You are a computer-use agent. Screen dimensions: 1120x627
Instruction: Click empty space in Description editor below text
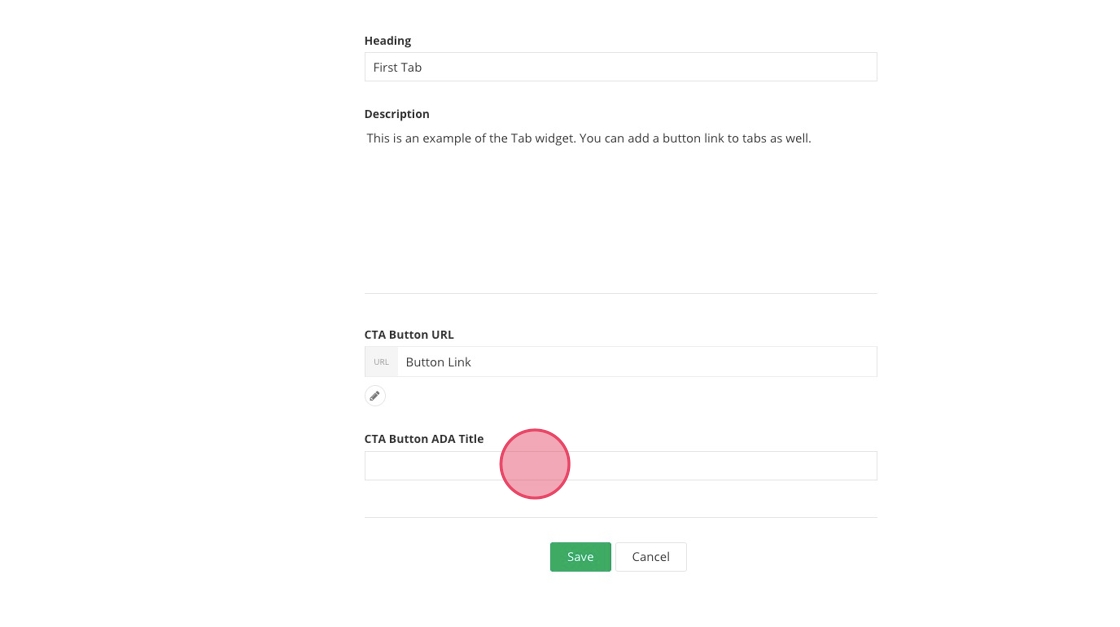620,220
